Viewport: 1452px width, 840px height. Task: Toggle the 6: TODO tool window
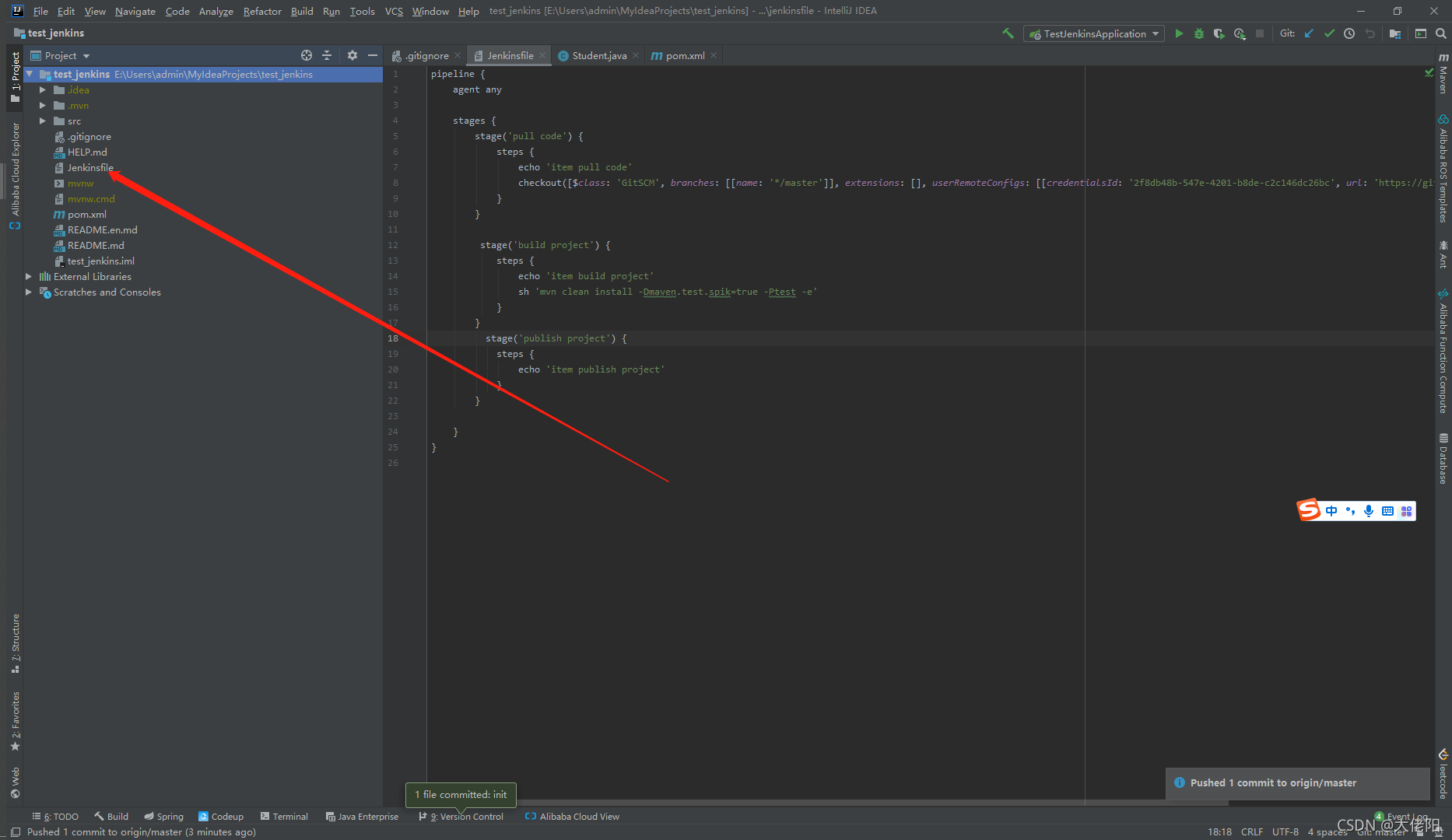[x=55, y=817]
